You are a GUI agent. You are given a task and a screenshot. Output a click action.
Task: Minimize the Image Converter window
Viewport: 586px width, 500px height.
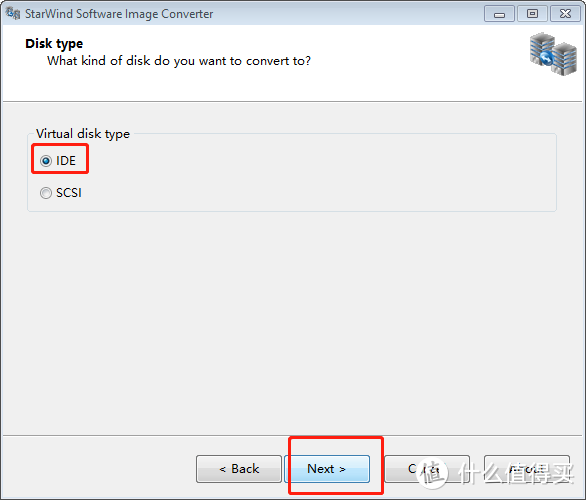[499, 14]
